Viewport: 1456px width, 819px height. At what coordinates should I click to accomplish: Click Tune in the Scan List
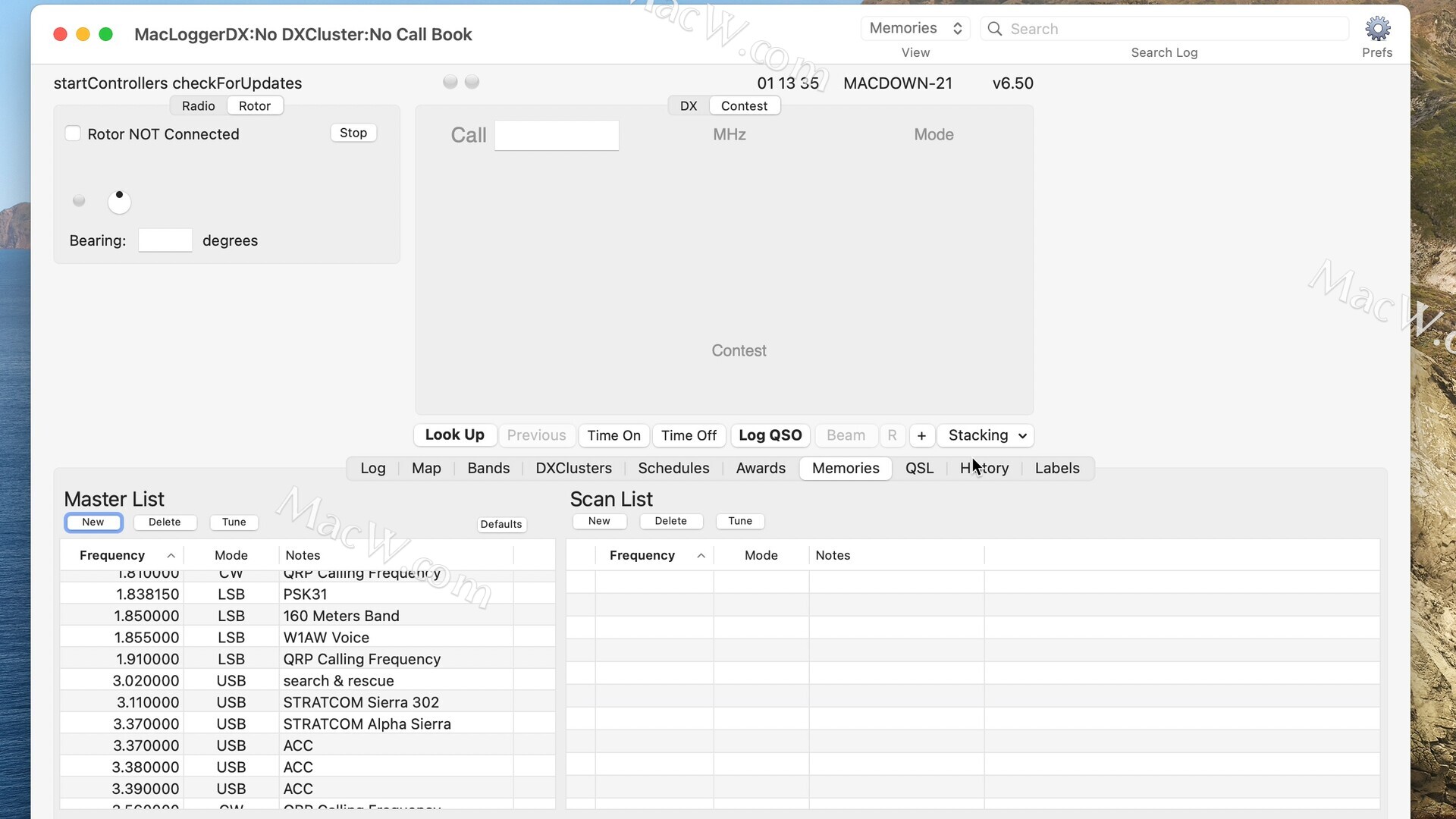pyautogui.click(x=740, y=521)
